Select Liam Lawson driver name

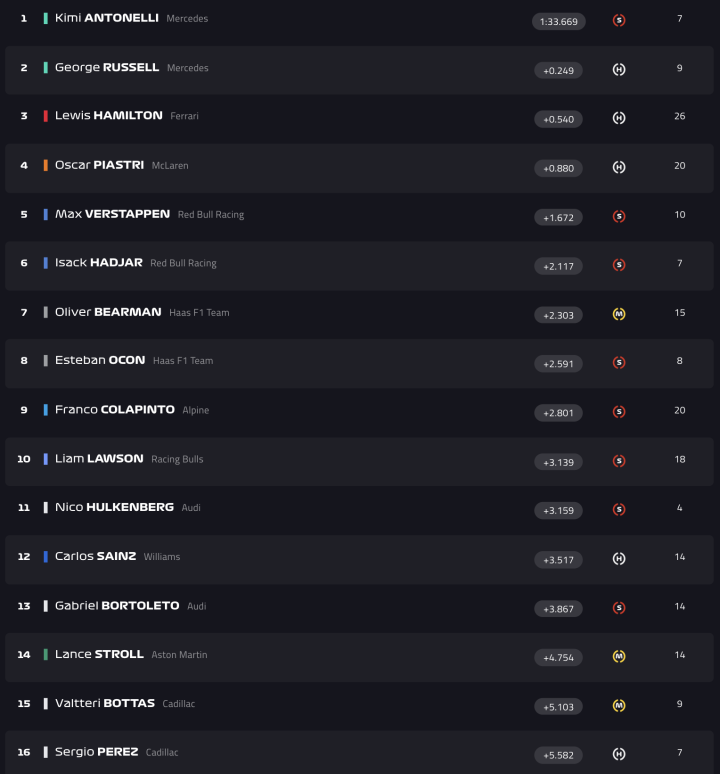[x=99, y=459]
